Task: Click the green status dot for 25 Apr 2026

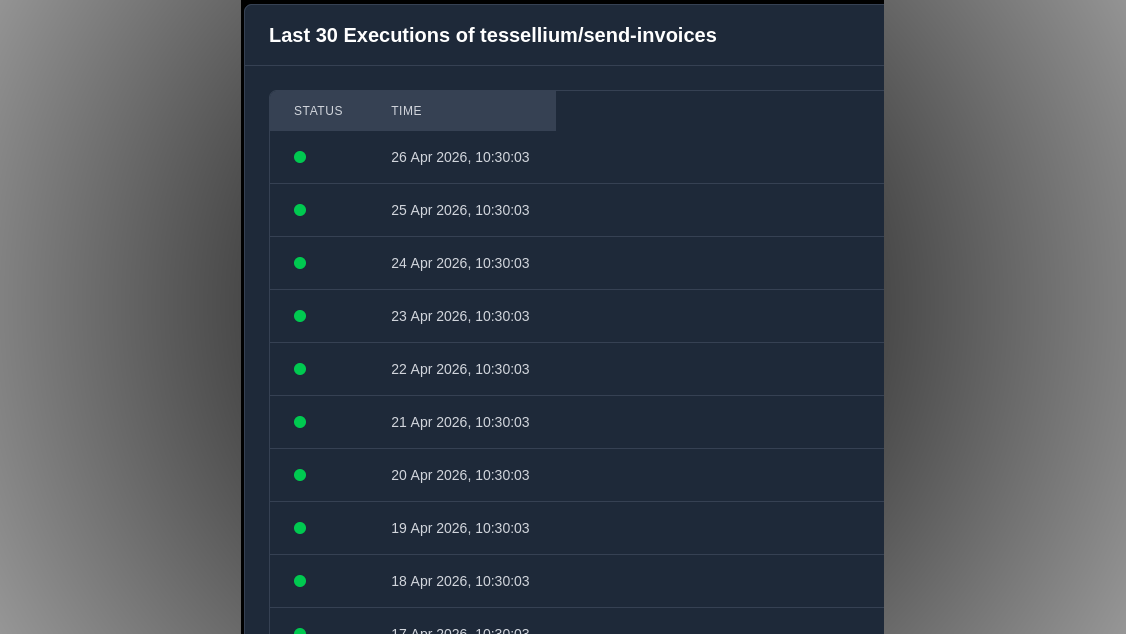Action: (x=300, y=210)
